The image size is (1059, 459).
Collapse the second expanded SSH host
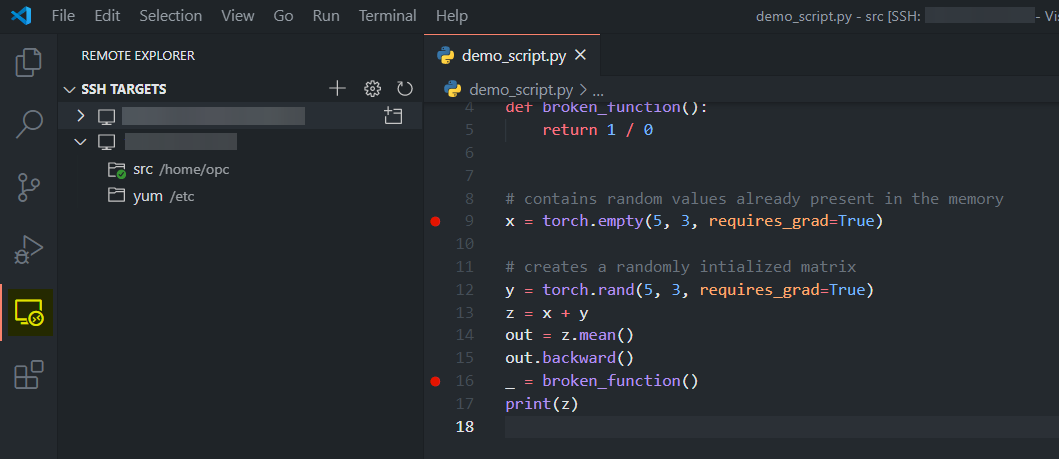click(81, 142)
